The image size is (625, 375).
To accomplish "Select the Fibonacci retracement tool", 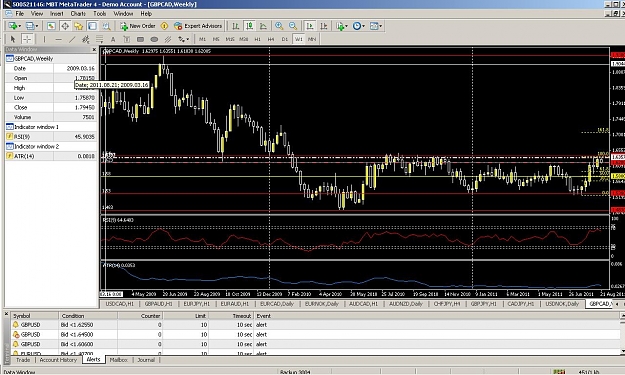I will point(99,39).
